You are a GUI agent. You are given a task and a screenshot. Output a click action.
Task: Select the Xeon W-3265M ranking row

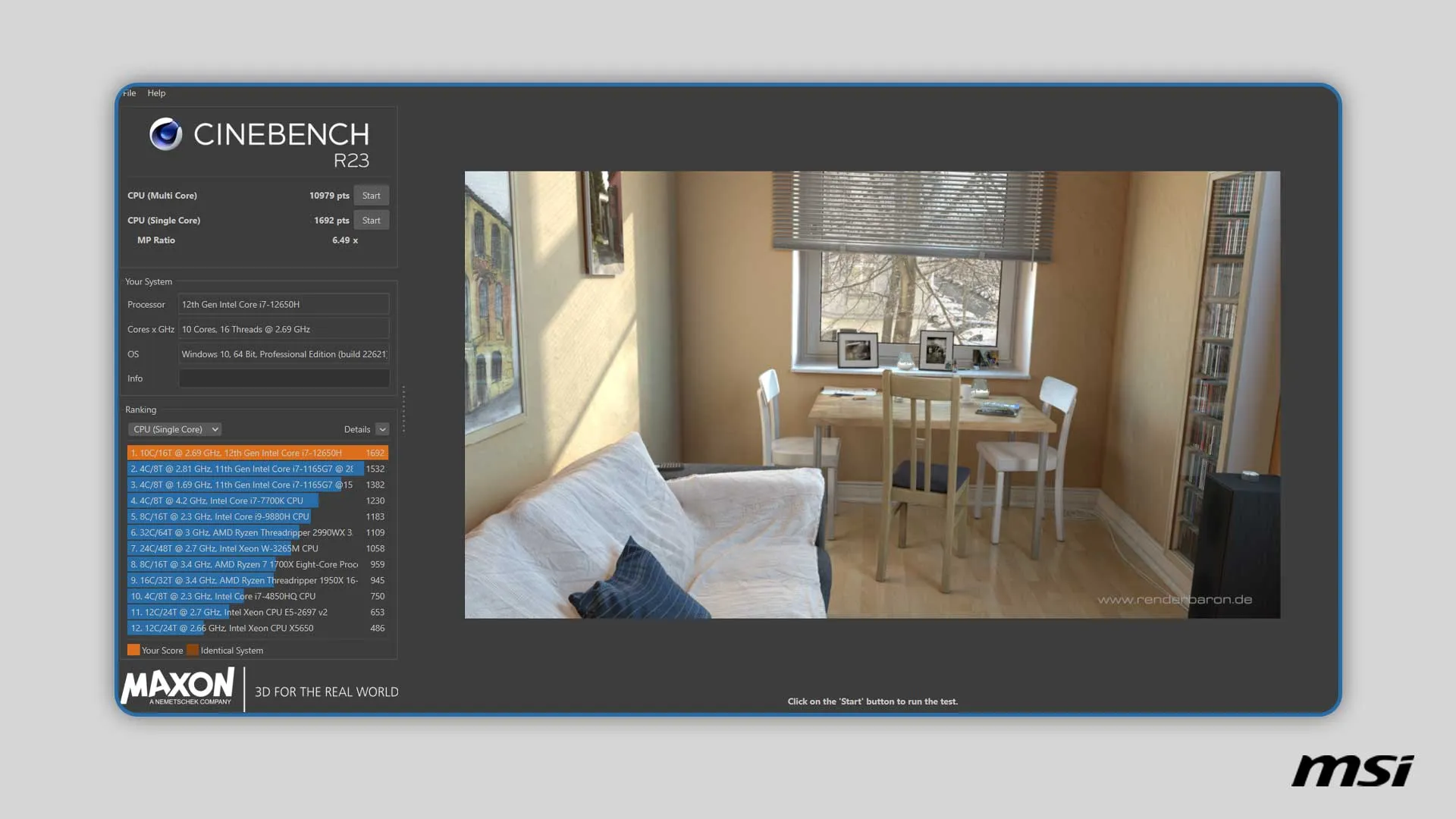click(258, 548)
